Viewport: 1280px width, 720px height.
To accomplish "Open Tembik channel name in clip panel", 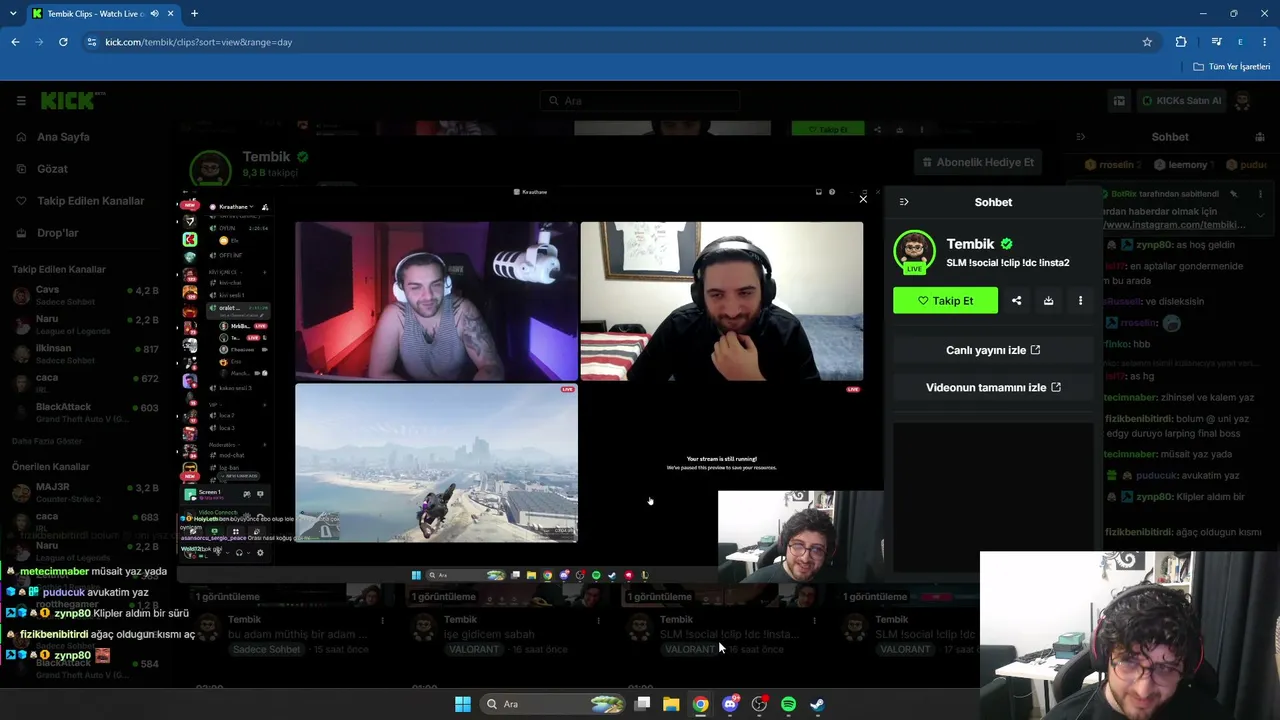I will 970,244.
